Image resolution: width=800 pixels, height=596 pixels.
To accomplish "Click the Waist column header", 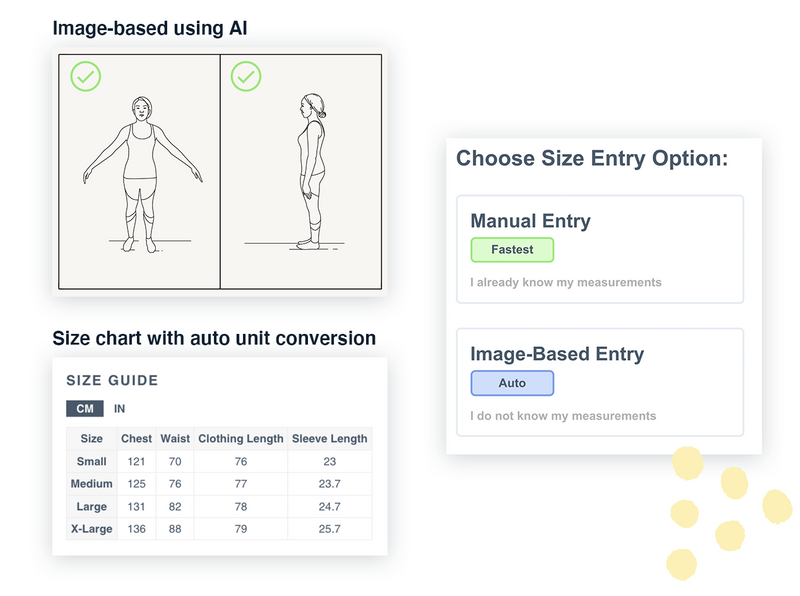I will click(x=175, y=439).
